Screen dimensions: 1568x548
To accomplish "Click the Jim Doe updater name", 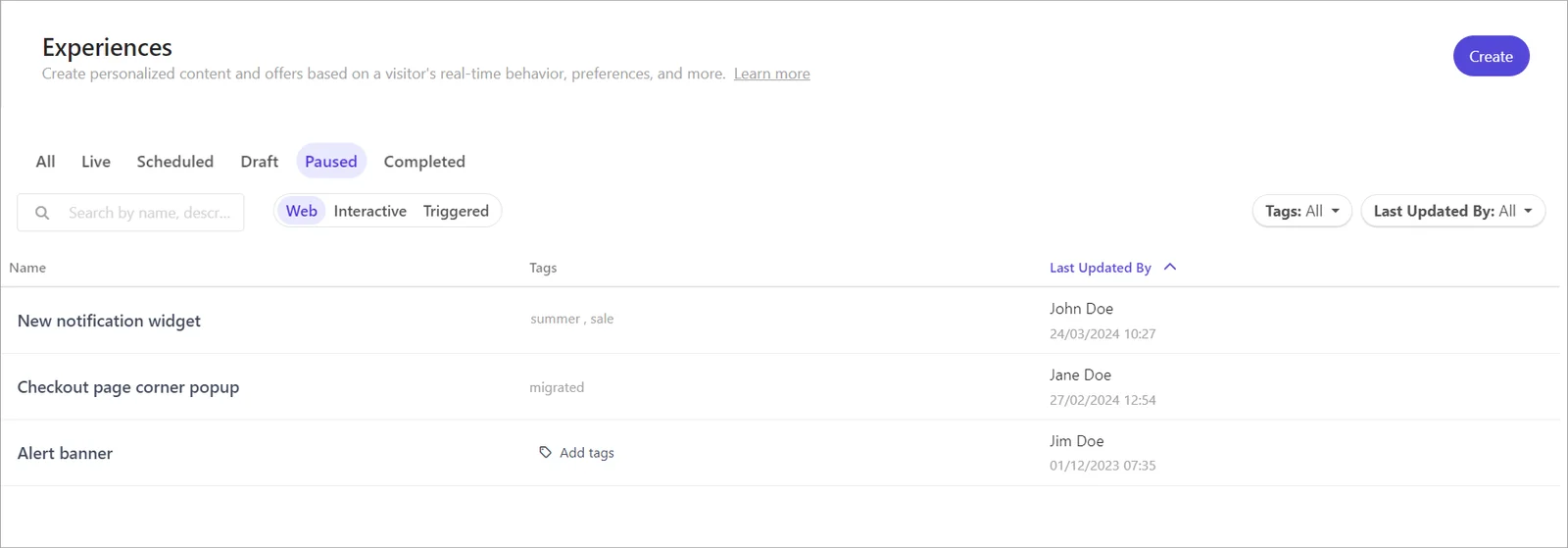I will click(x=1076, y=441).
